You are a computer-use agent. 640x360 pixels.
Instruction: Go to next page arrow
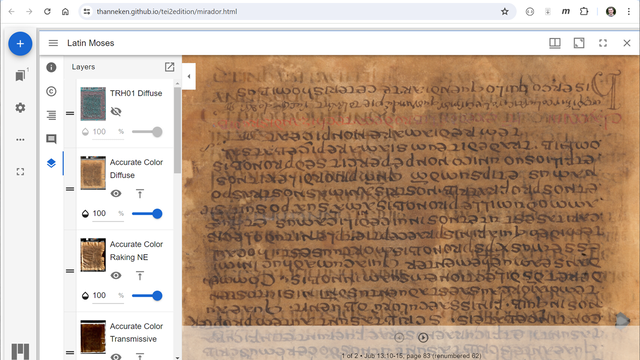tap(423, 337)
